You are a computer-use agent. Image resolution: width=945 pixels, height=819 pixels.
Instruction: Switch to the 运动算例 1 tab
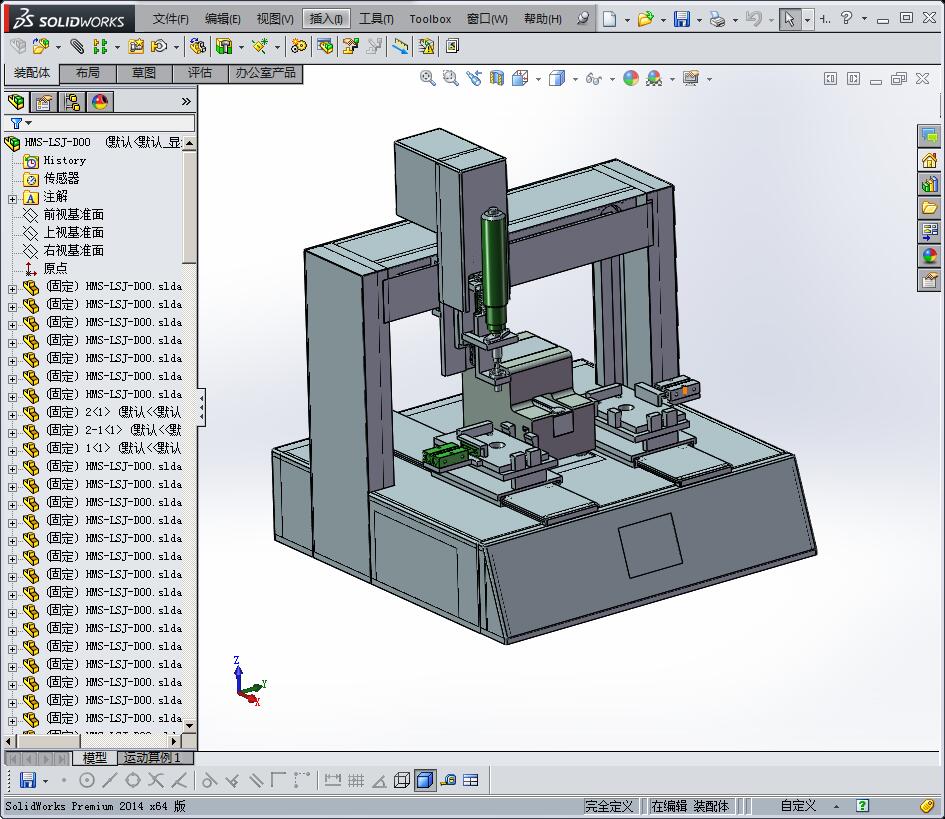[152, 758]
